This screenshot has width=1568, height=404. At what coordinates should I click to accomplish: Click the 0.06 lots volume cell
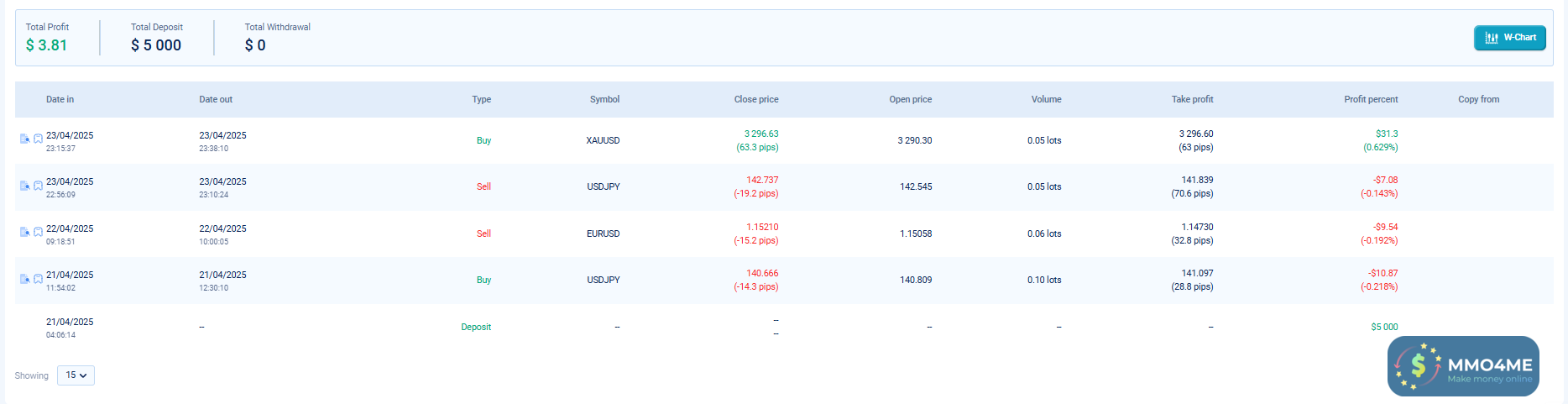pos(1044,233)
